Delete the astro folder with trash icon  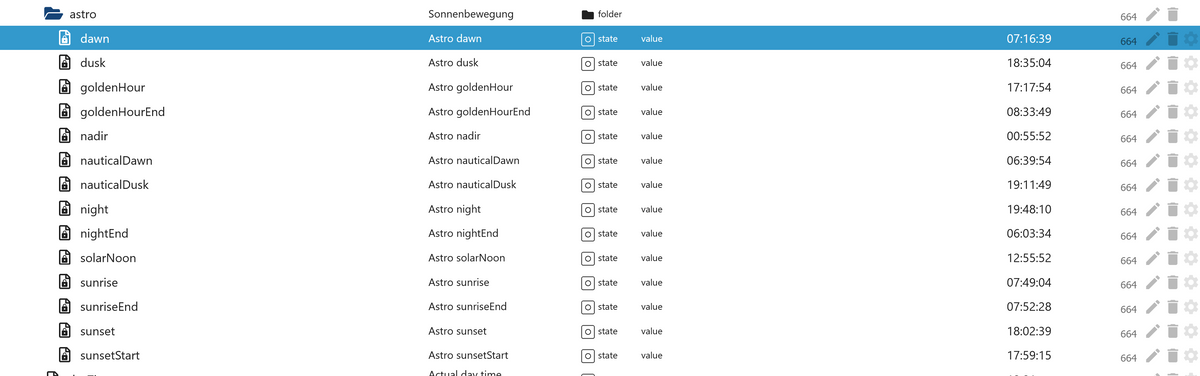[1172, 15]
